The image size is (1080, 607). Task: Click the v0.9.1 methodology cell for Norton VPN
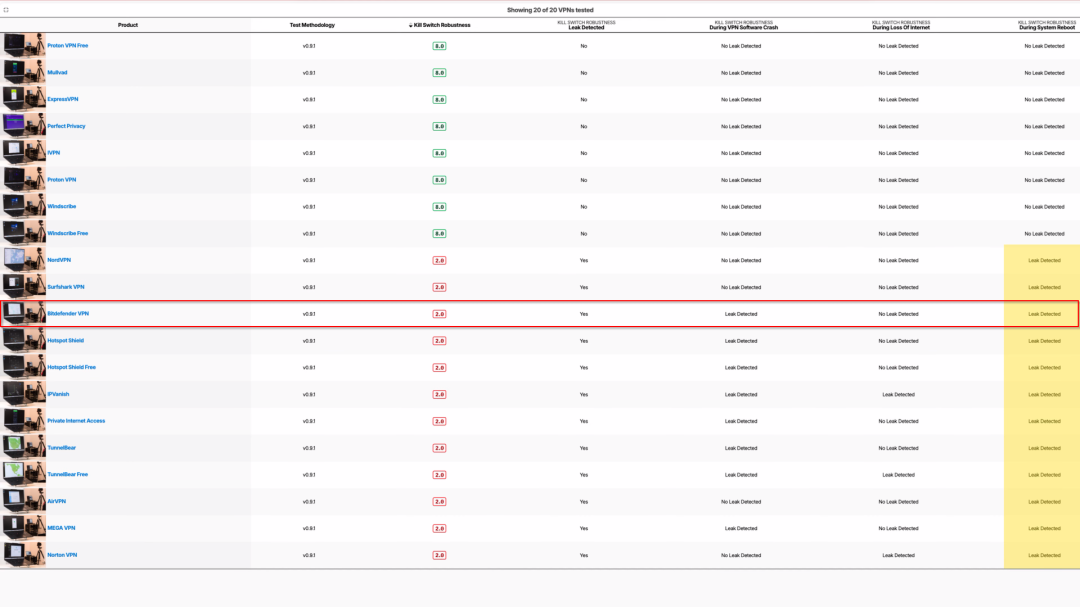309,555
